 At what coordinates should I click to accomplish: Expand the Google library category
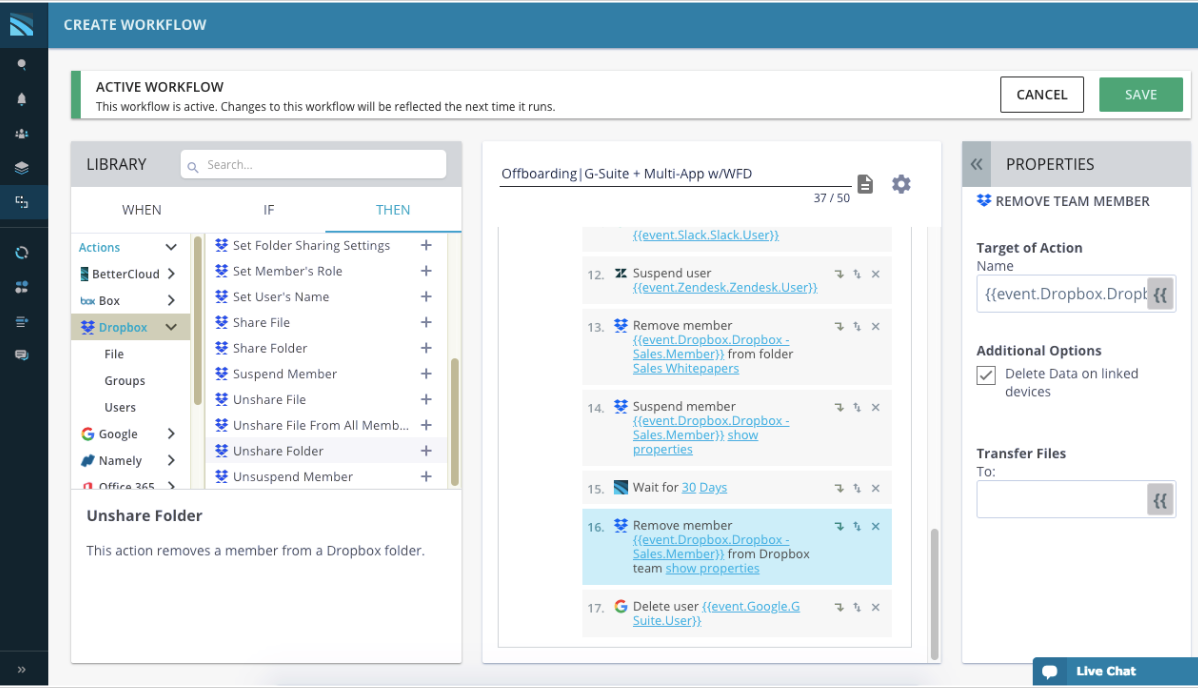(171, 433)
